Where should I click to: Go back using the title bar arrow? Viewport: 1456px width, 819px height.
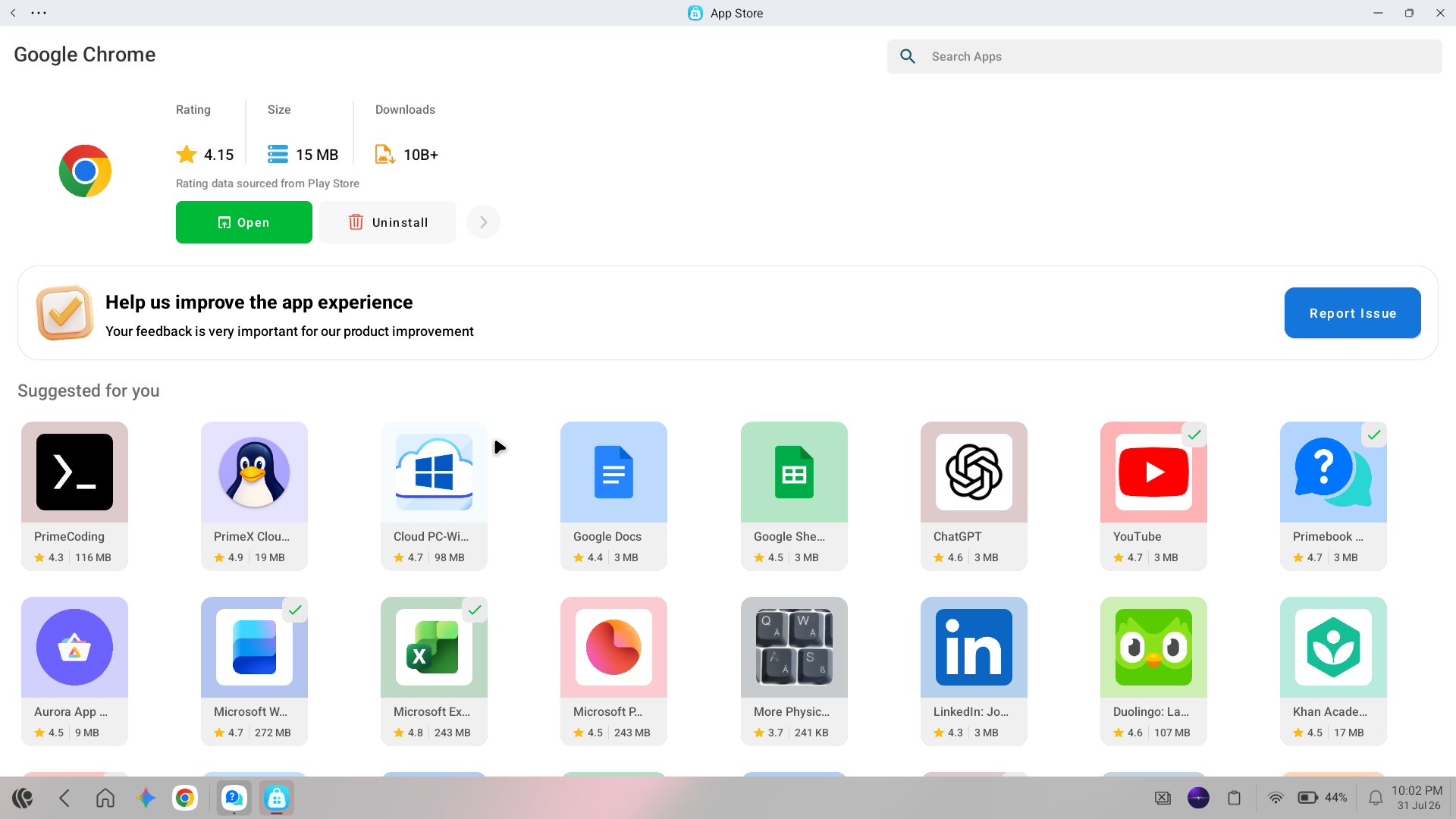(x=13, y=13)
